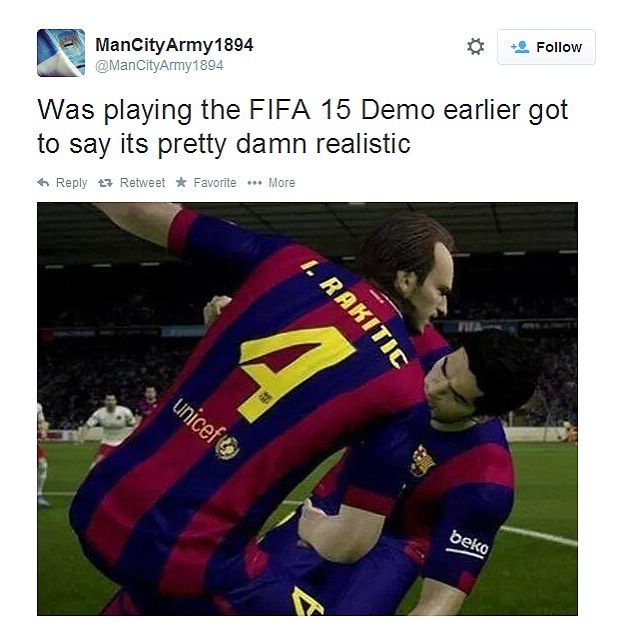Screen dimensions: 634x623
Task: Retweet this FIFA 15 tweet
Action: coord(131,183)
